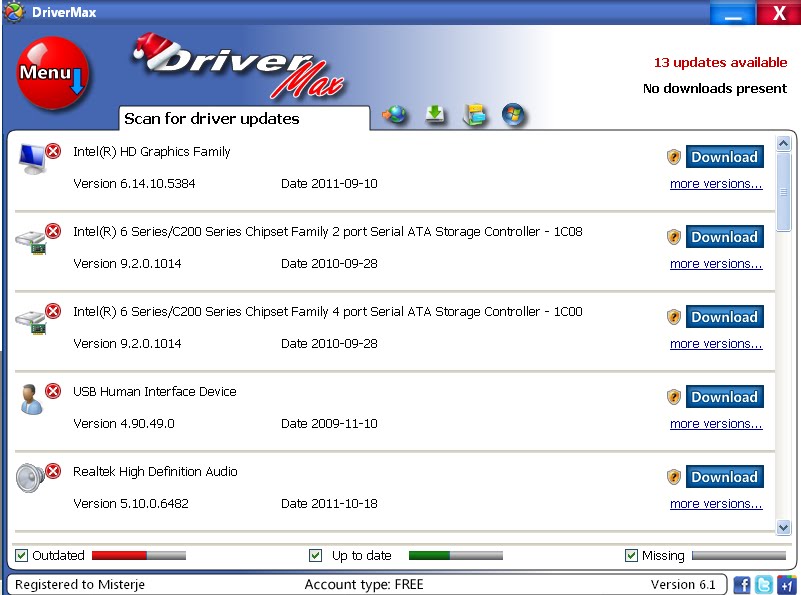Click the Account type: FREE text

(x=364, y=584)
